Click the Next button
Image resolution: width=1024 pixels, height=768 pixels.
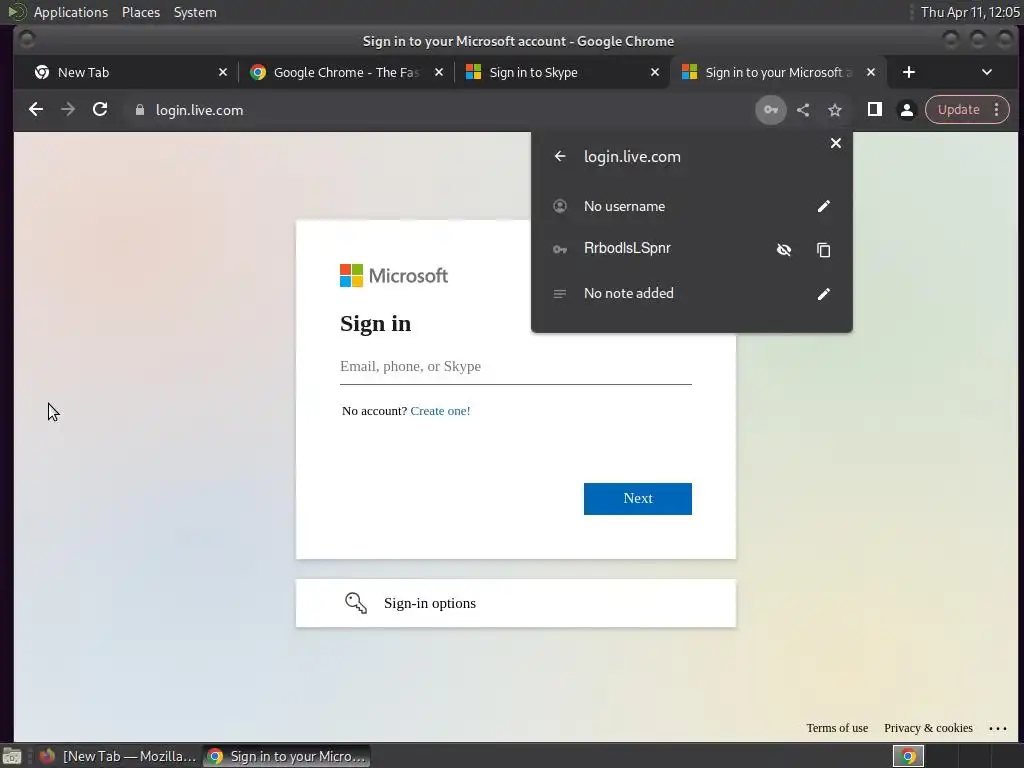[637, 499]
